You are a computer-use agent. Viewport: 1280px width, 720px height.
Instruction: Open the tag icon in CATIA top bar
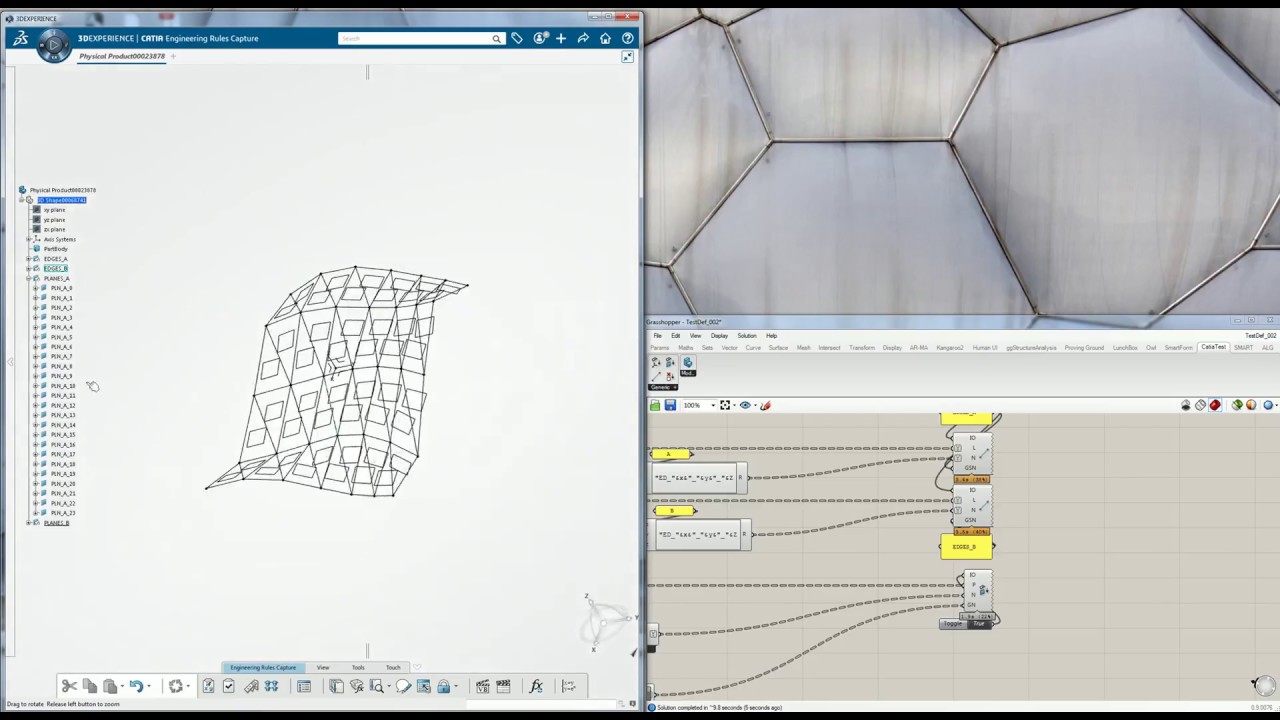point(517,38)
